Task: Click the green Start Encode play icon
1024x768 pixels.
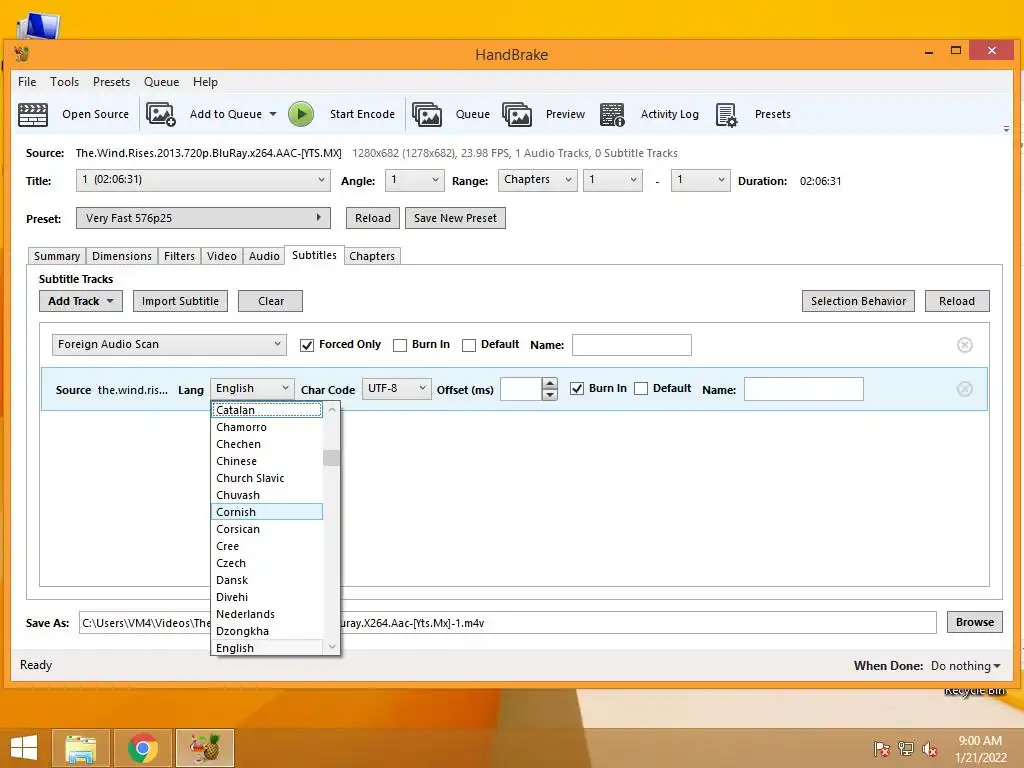Action: pos(301,114)
